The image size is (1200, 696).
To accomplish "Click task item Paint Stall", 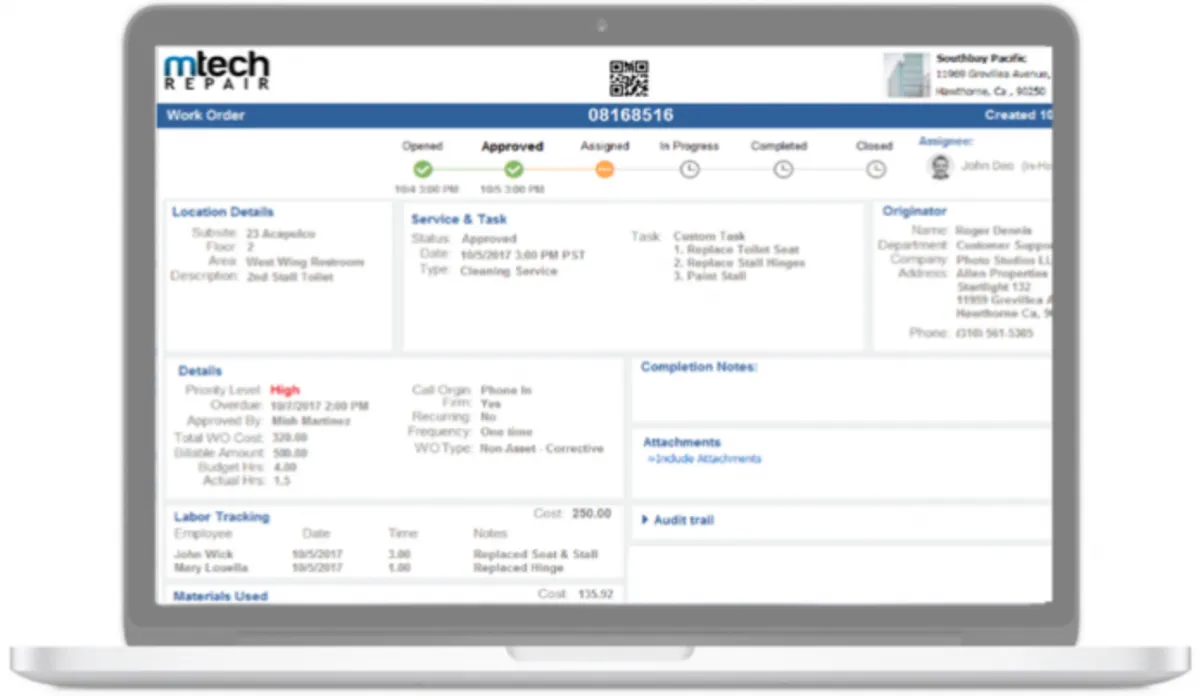I will (710, 276).
